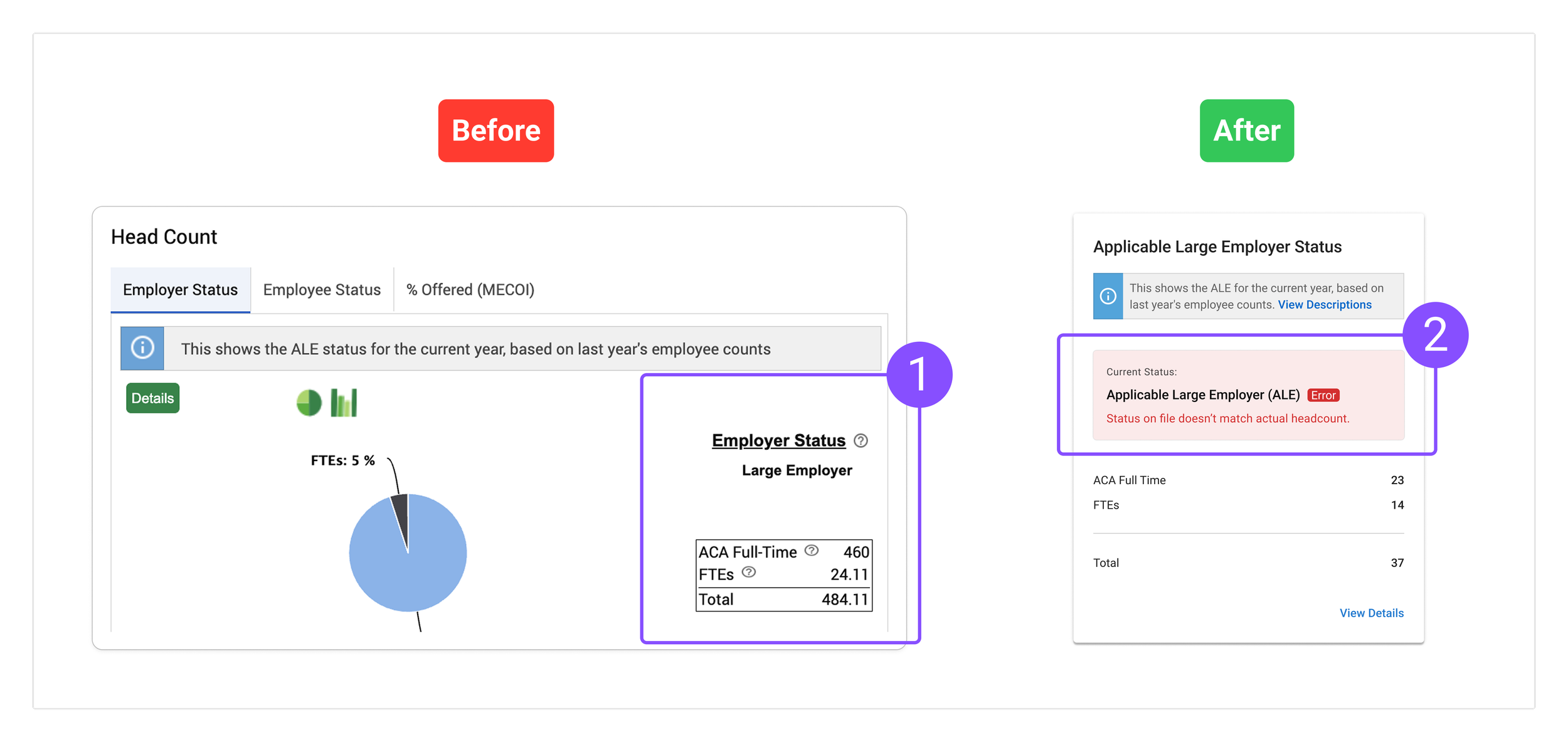The width and height of the screenshot is (1568, 742).
Task: Open the Employer Status tab
Action: coord(180,290)
